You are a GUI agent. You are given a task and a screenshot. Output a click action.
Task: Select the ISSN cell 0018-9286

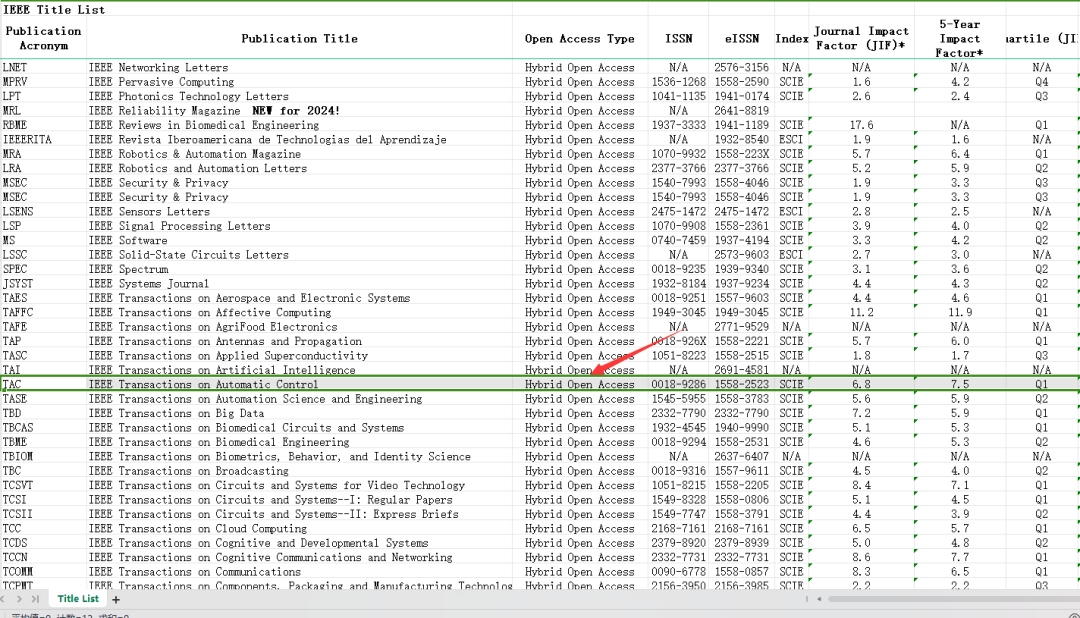[x=678, y=384]
